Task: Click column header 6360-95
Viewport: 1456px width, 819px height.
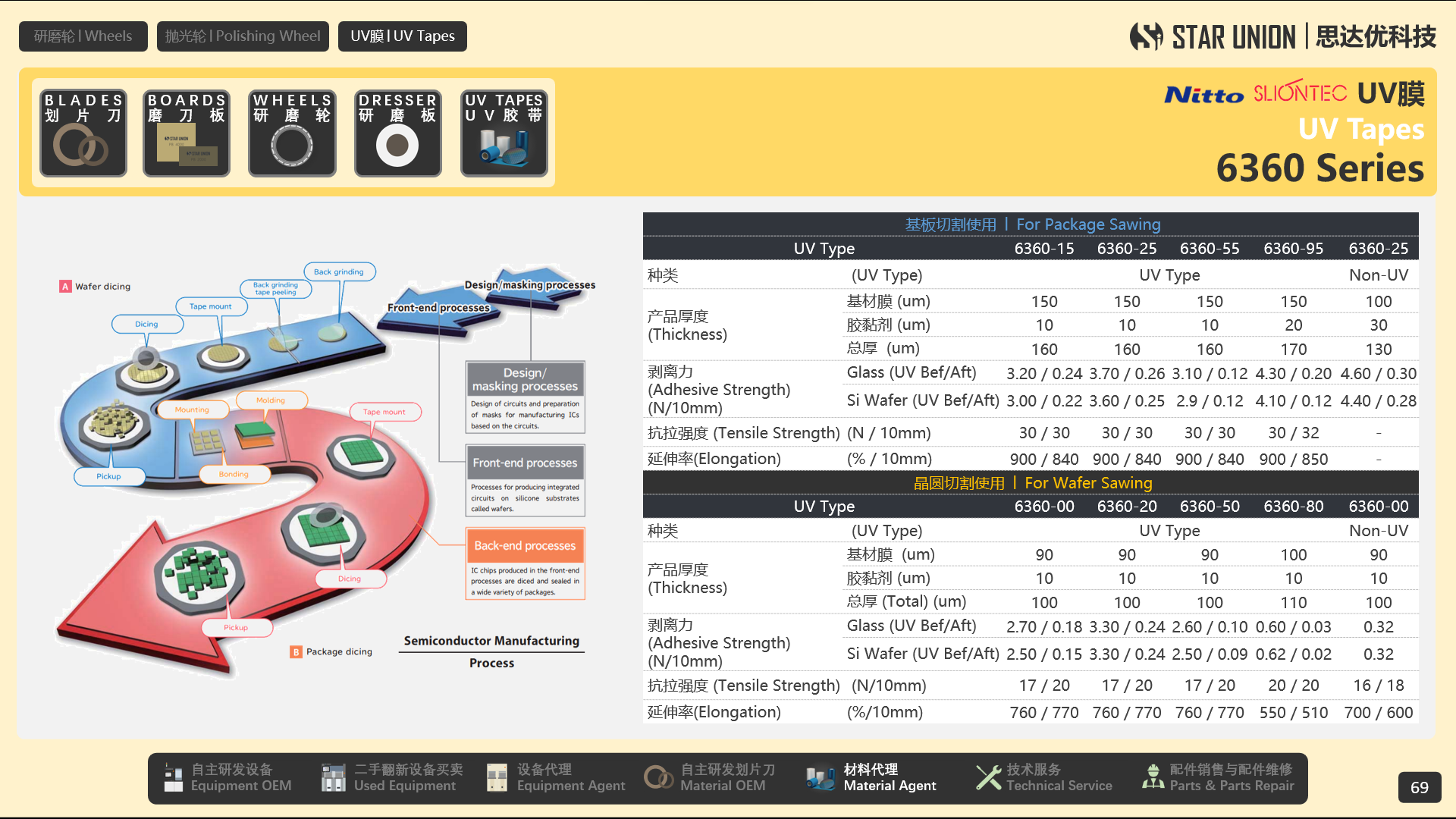Action: click(1293, 249)
